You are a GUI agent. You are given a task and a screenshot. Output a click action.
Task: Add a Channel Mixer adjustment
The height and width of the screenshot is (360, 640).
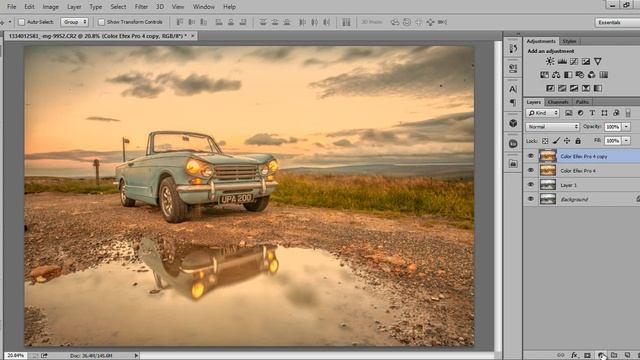(x=591, y=75)
